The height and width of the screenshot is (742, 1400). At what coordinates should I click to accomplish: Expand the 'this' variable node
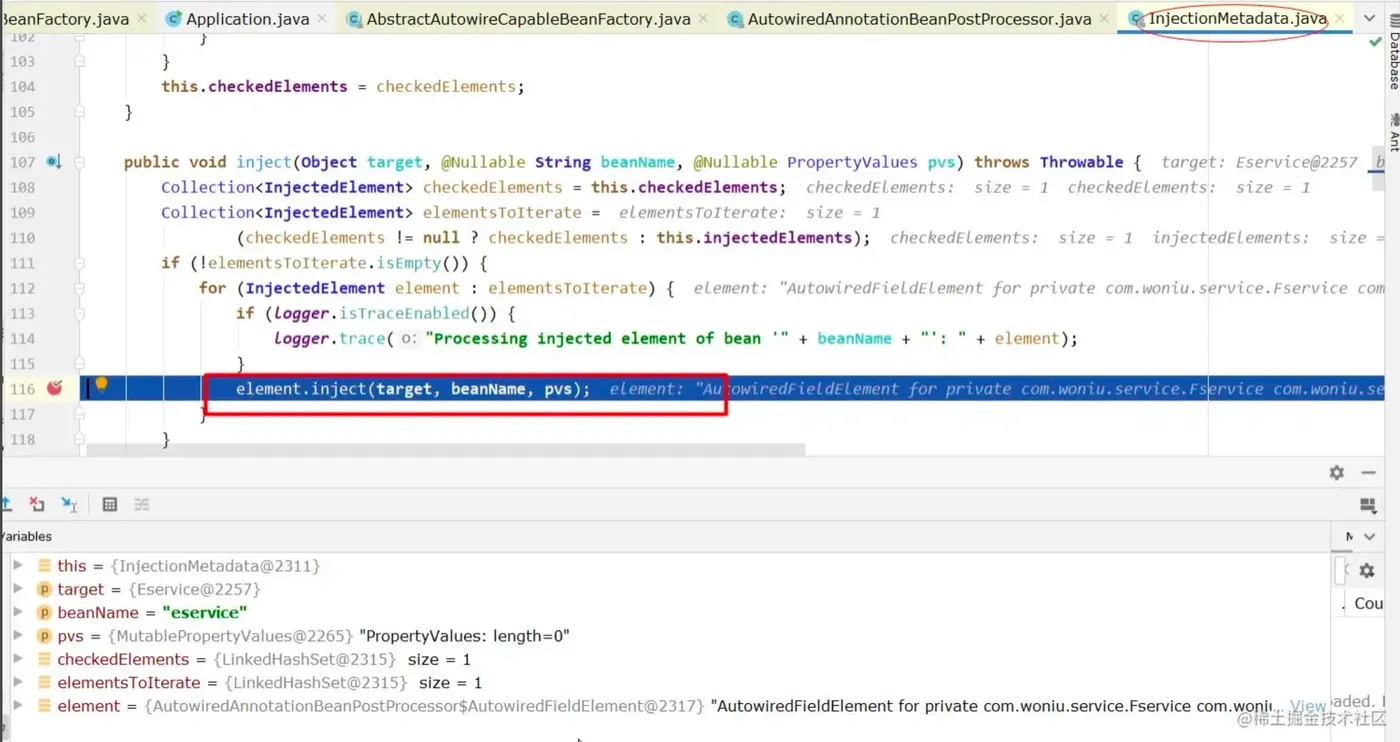17,566
